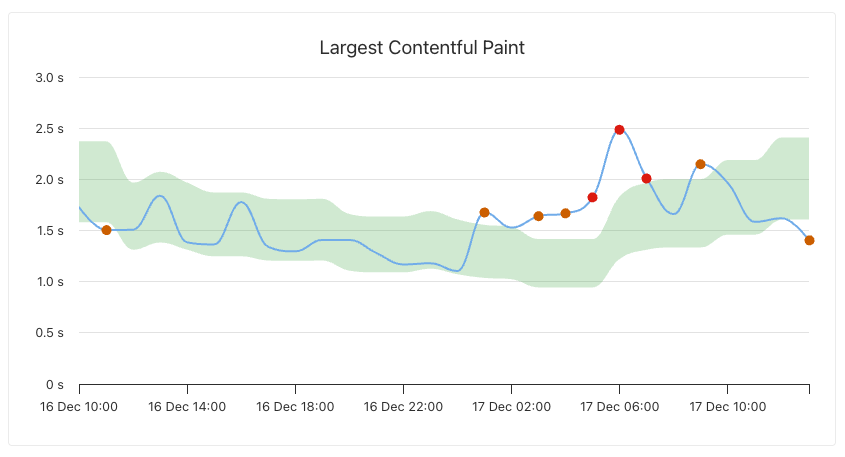The height and width of the screenshot is (457, 845).
Task: Select the 17 Dec 06:00 axis label
Action: tap(619, 407)
